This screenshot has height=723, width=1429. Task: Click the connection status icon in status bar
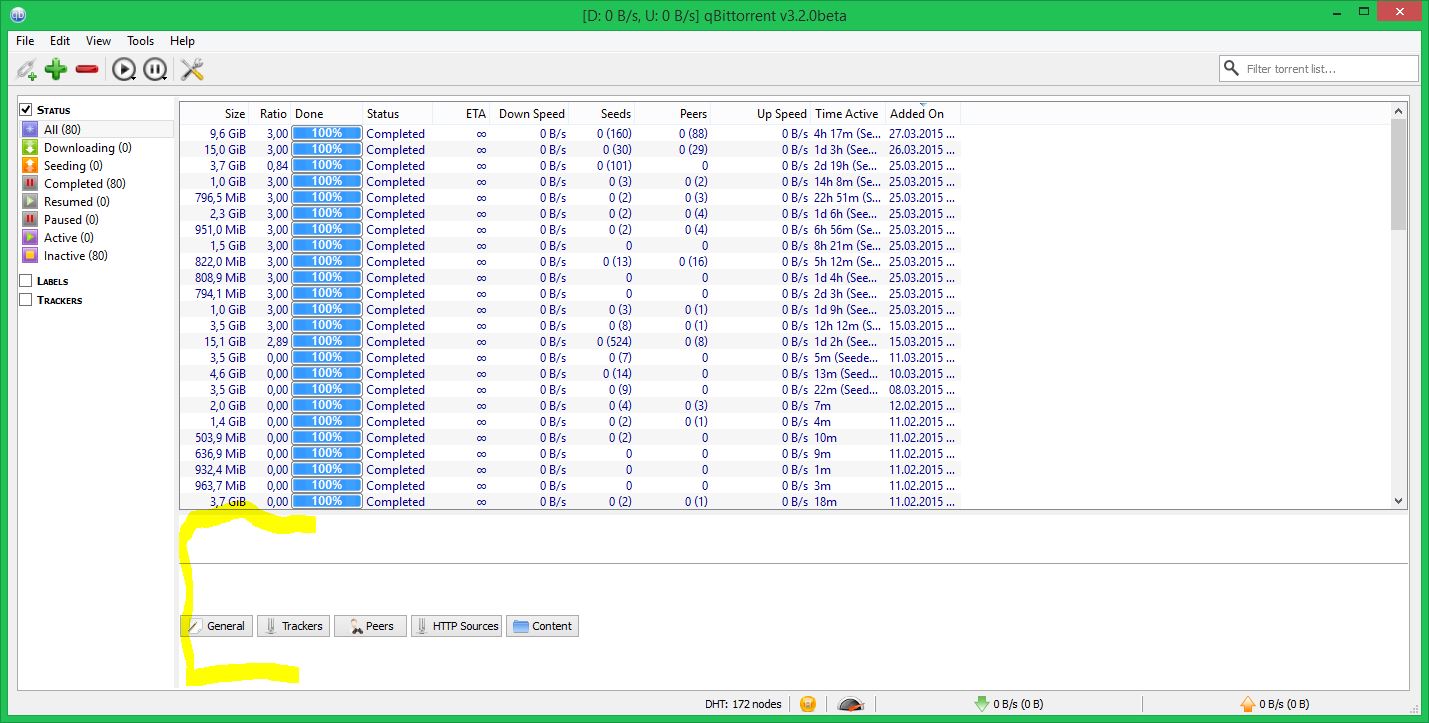coord(808,704)
